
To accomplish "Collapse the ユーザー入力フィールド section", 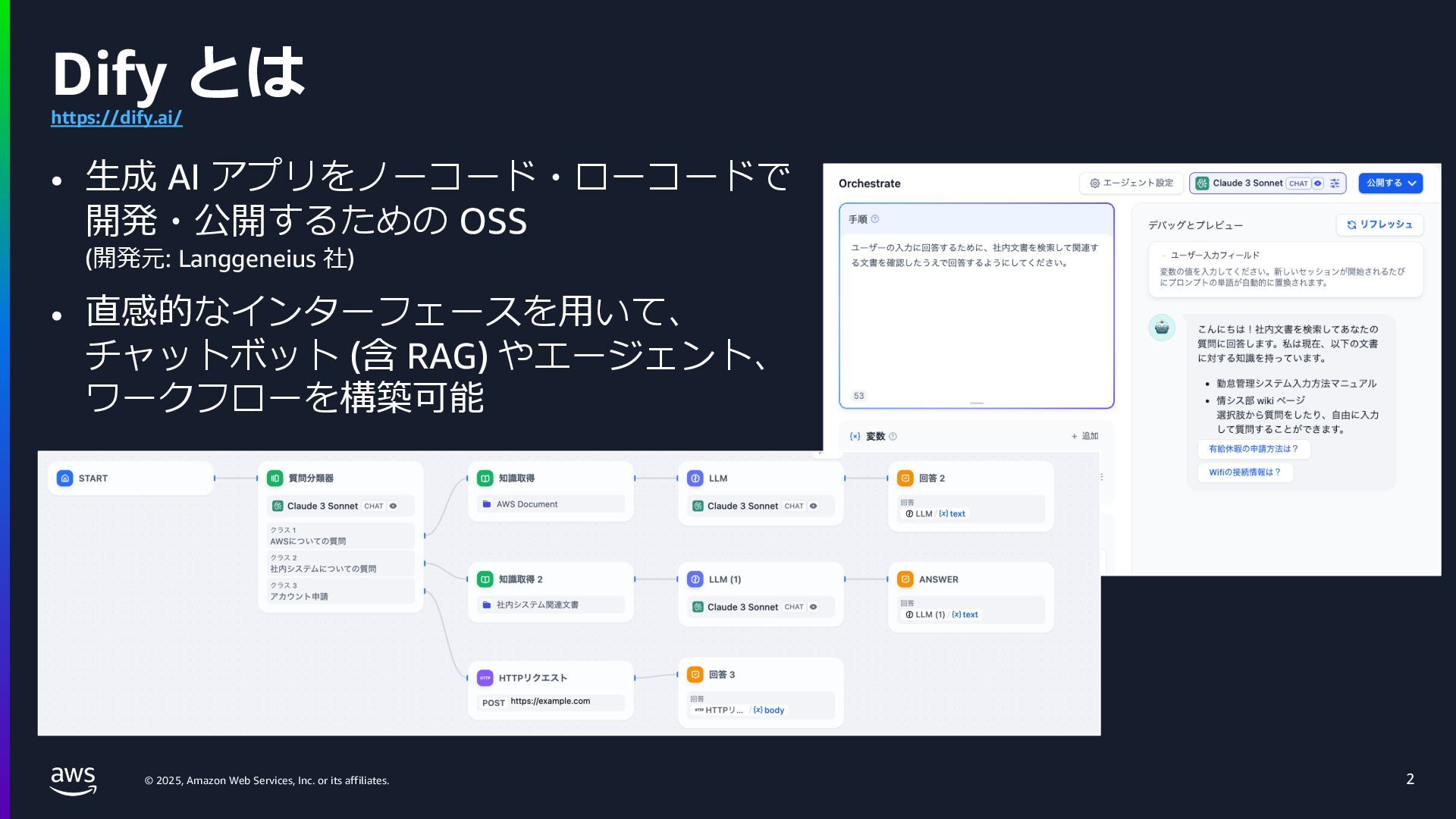I will (x=1164, y=256).
